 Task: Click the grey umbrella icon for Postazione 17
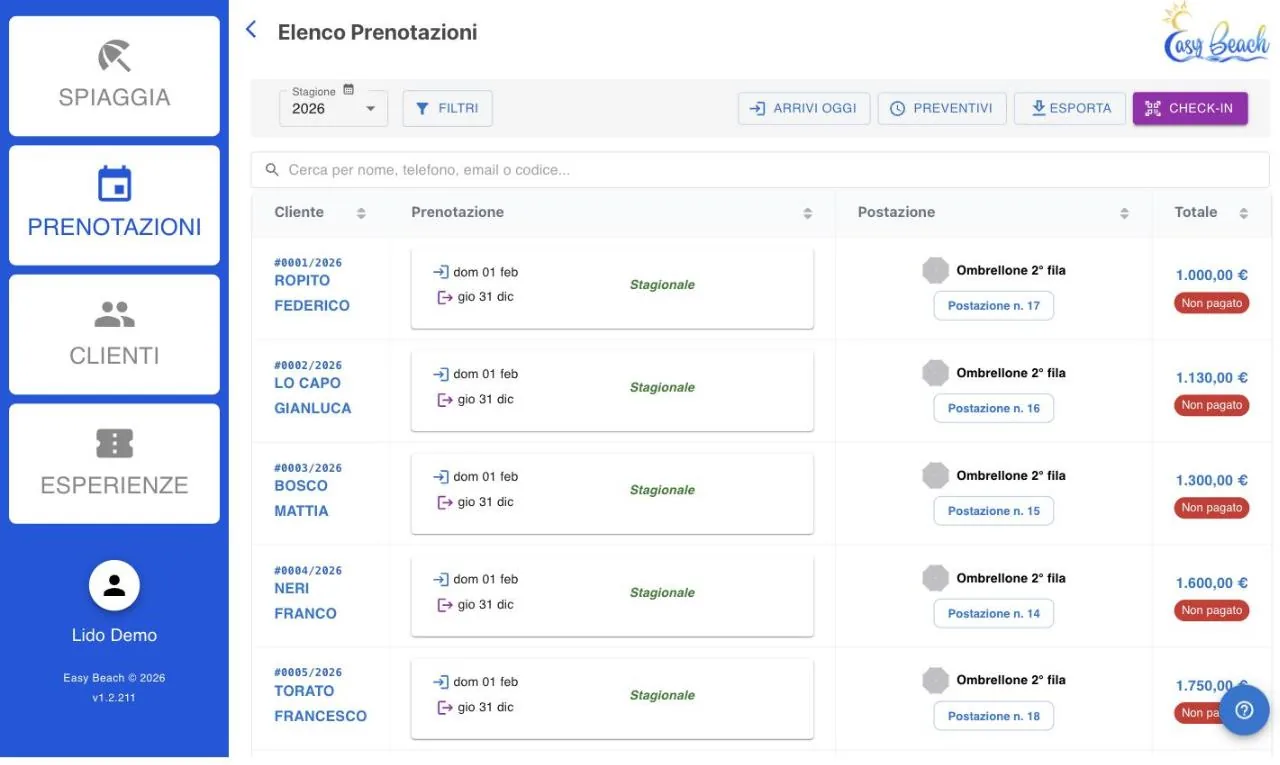935,270
